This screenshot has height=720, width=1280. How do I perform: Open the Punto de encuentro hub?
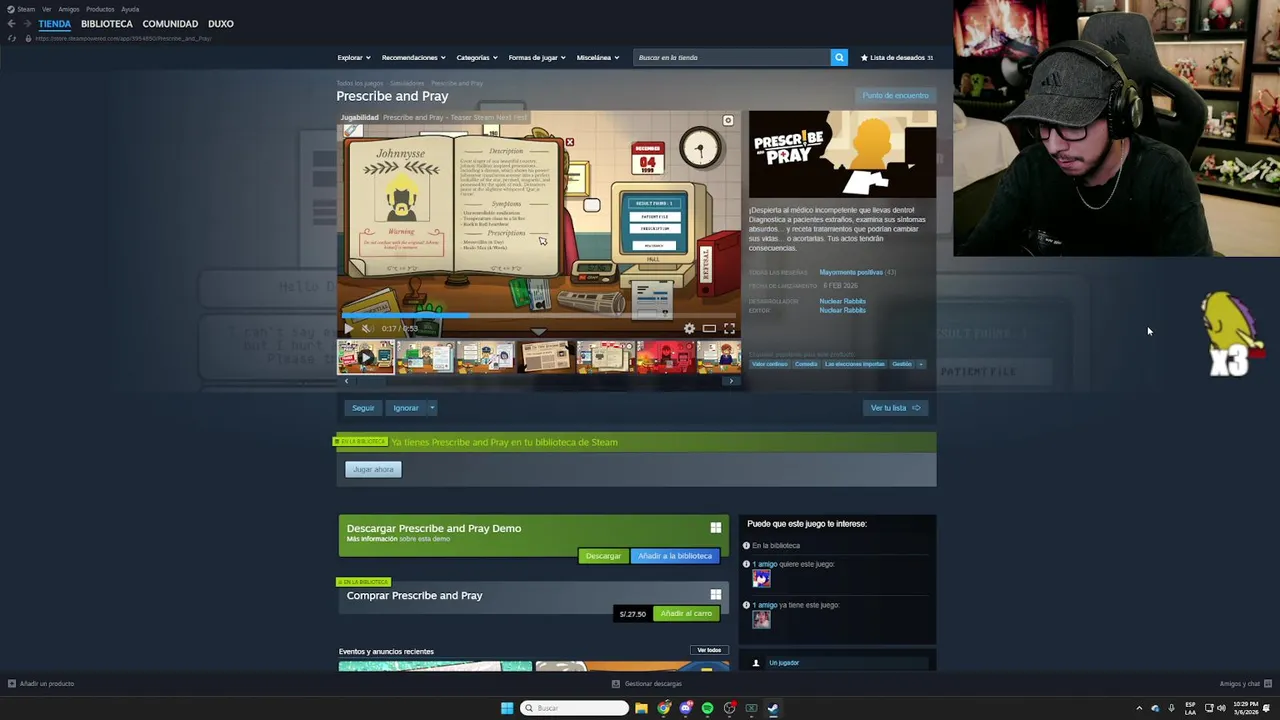coord(896,95)
